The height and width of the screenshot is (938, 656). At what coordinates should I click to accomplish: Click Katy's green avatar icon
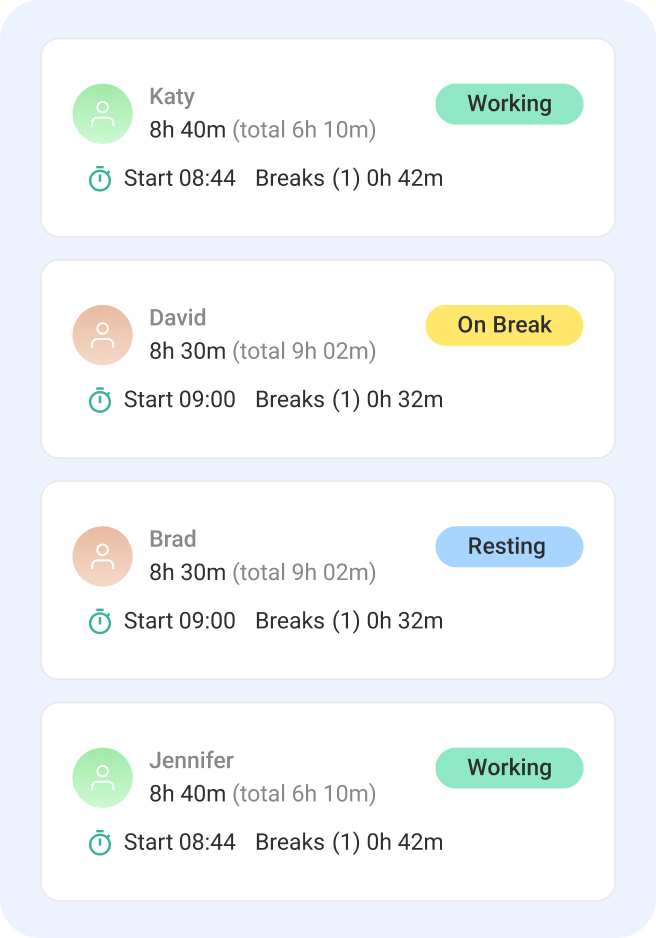[103, 114]
